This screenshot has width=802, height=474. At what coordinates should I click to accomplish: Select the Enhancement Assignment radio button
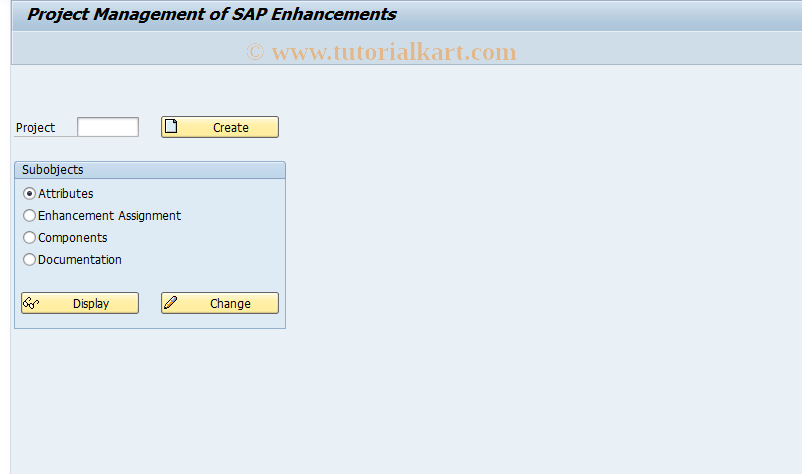tap(29, 216)
